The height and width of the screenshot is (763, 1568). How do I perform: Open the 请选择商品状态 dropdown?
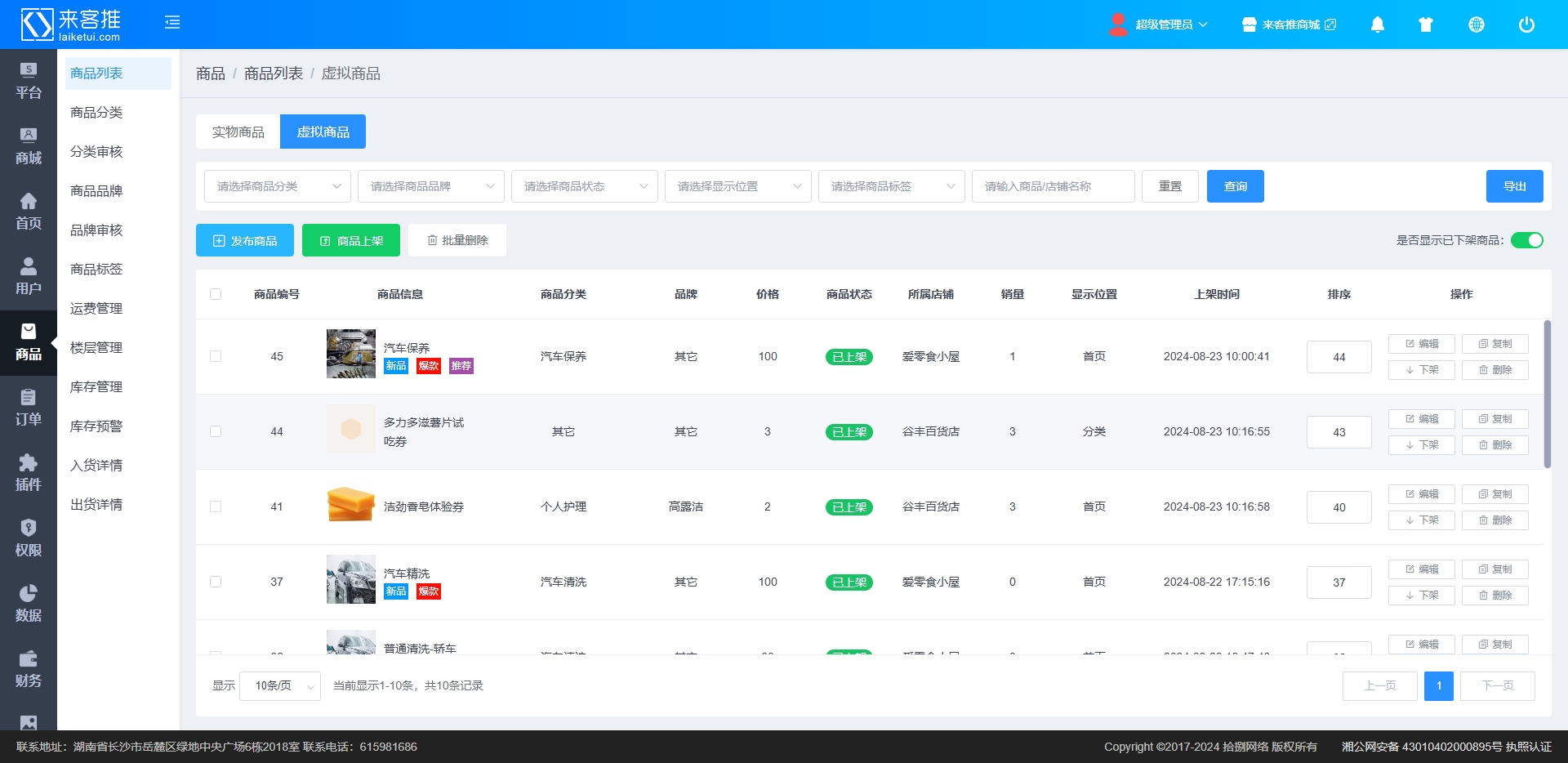coord(584,186)
